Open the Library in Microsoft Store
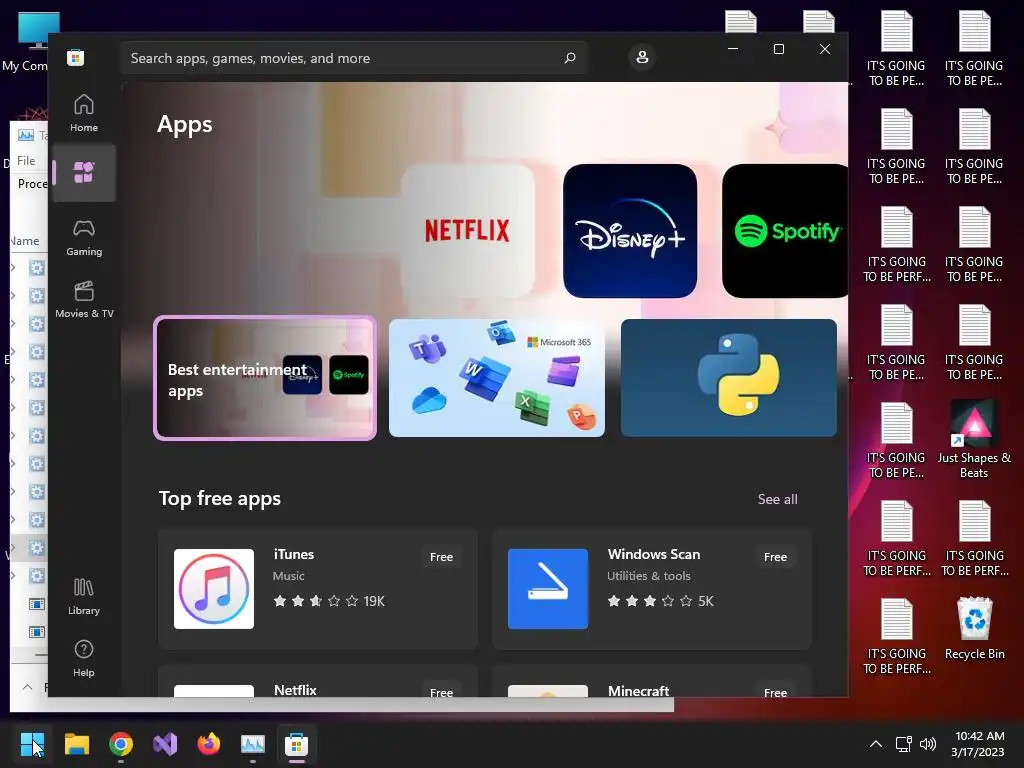This screenshot has width=1024, height=768. [x=84, y=596]
